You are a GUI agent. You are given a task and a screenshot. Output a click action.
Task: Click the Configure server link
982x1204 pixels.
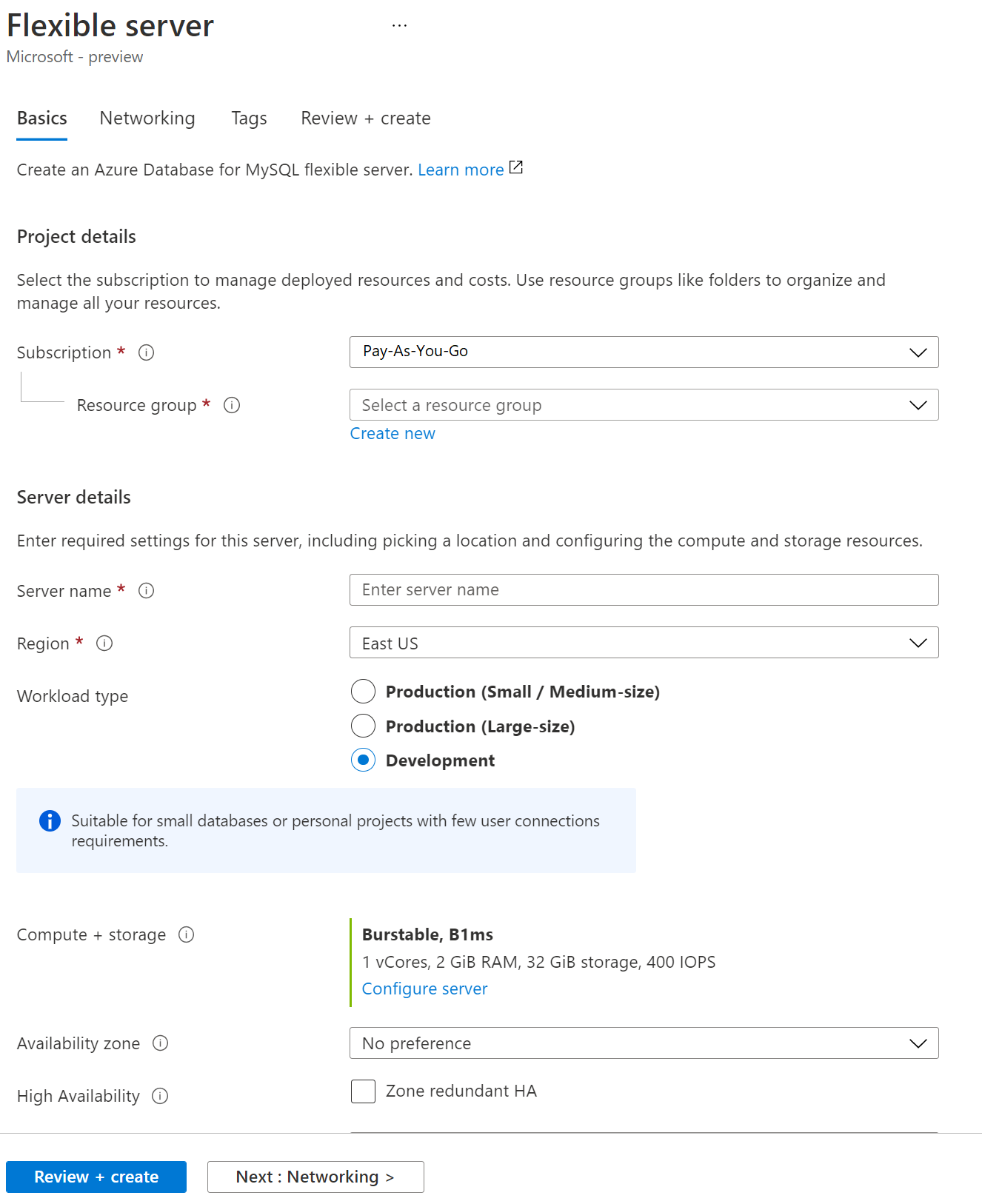point(424,989)
